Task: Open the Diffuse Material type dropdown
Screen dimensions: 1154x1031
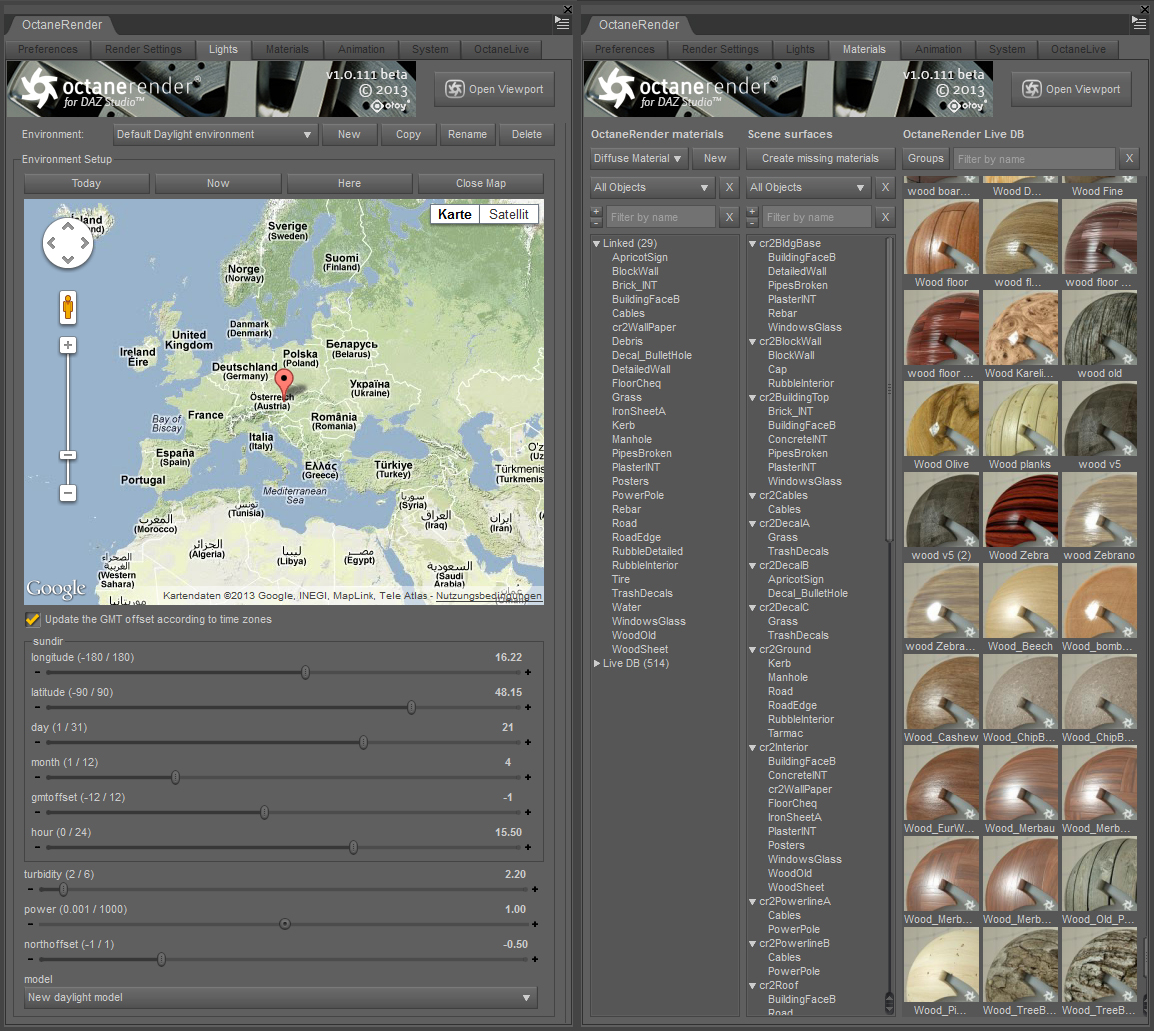Action: tap(637, 158)
